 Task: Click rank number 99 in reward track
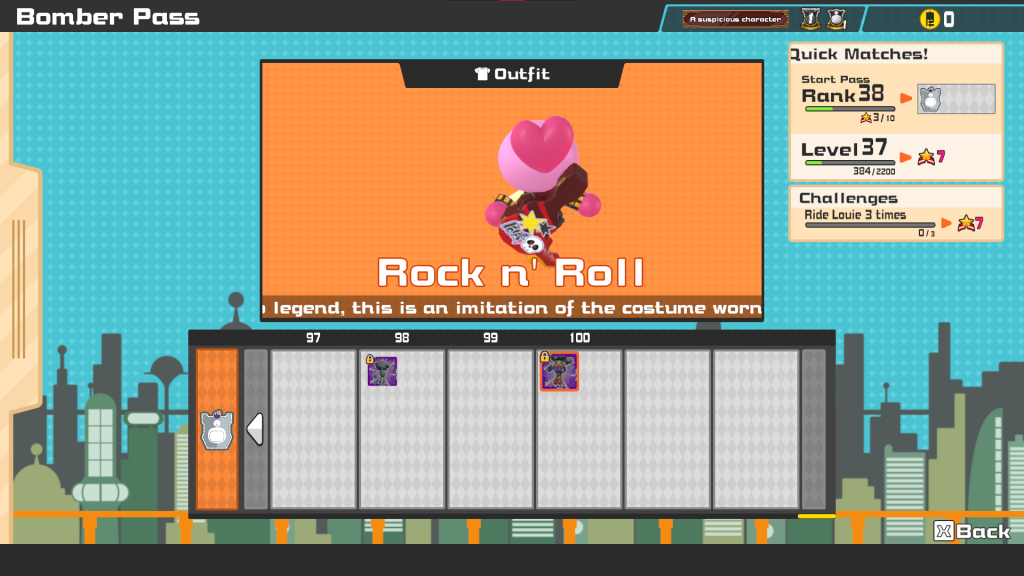[x=490, y=338]
